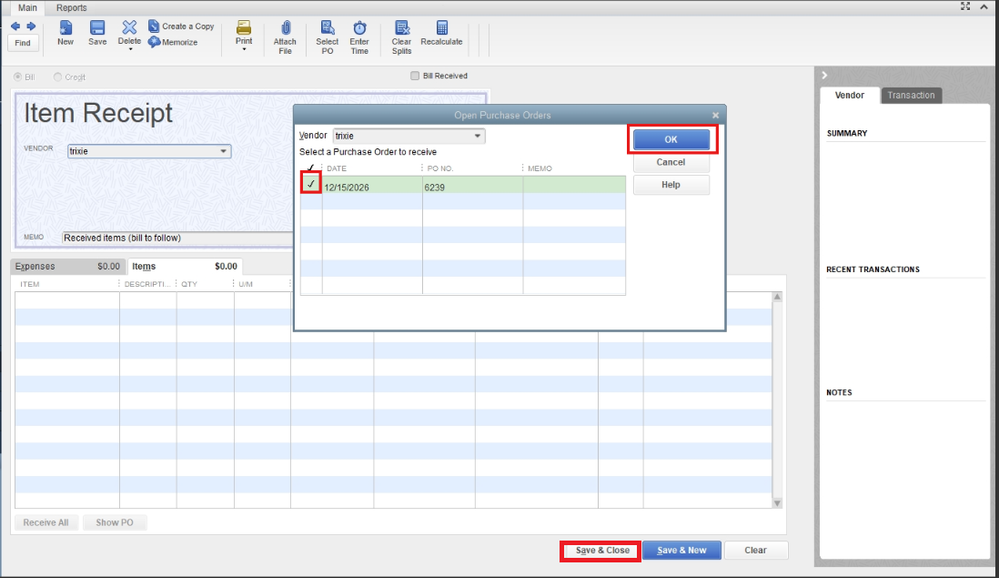
Task: Click OK in Open Purchase Orders dialog
Action: pyautogui.click(x=671, y=140)
